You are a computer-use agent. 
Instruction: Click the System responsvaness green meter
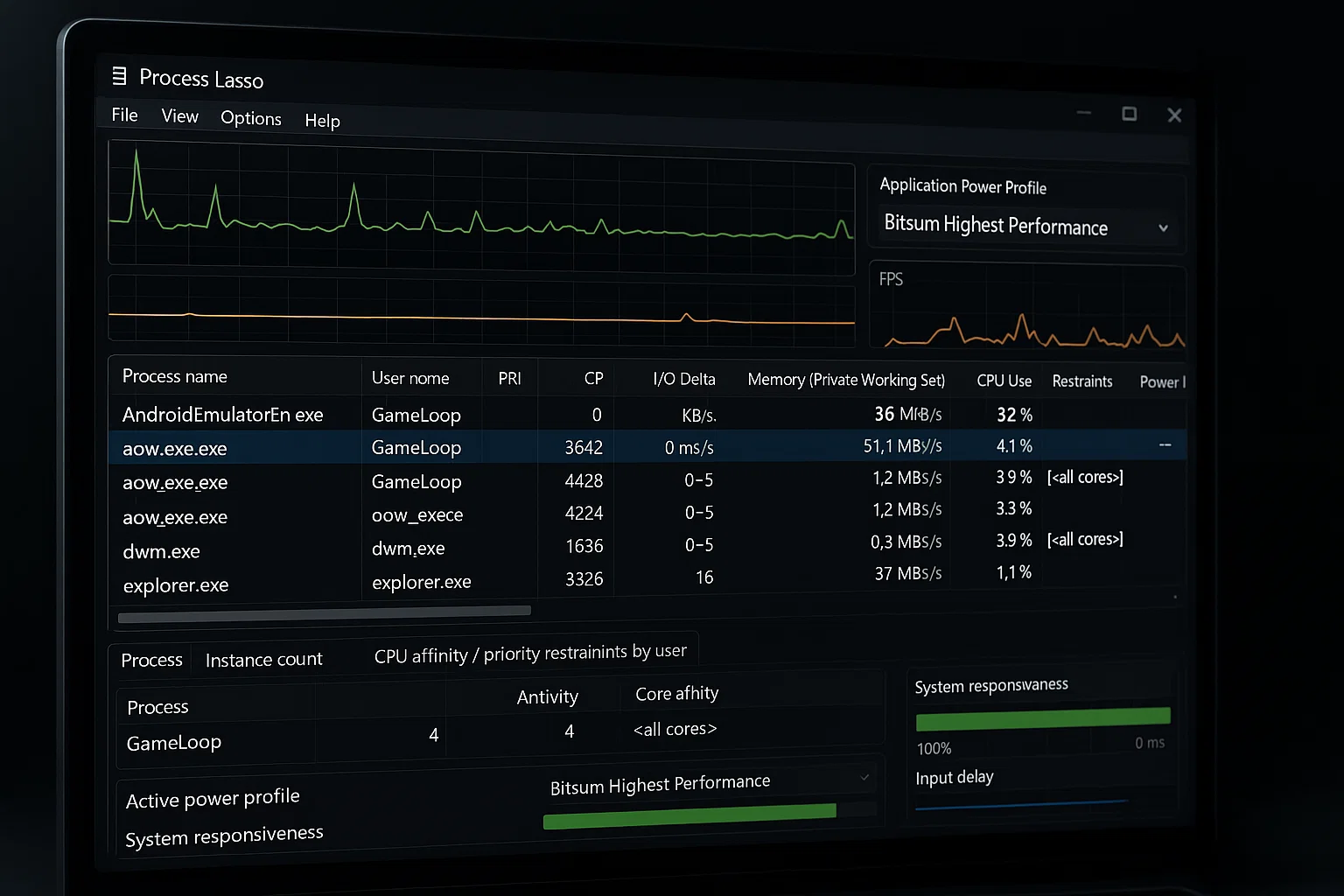click(1043, 719)
